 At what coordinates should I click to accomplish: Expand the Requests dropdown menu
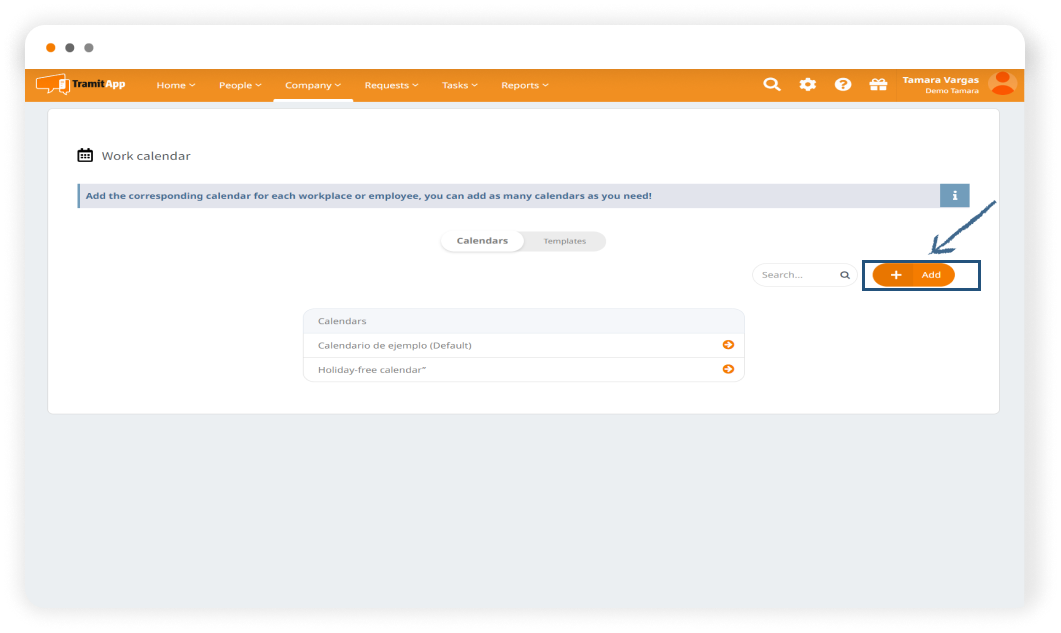pyautogui.click(x=391, y=86)
